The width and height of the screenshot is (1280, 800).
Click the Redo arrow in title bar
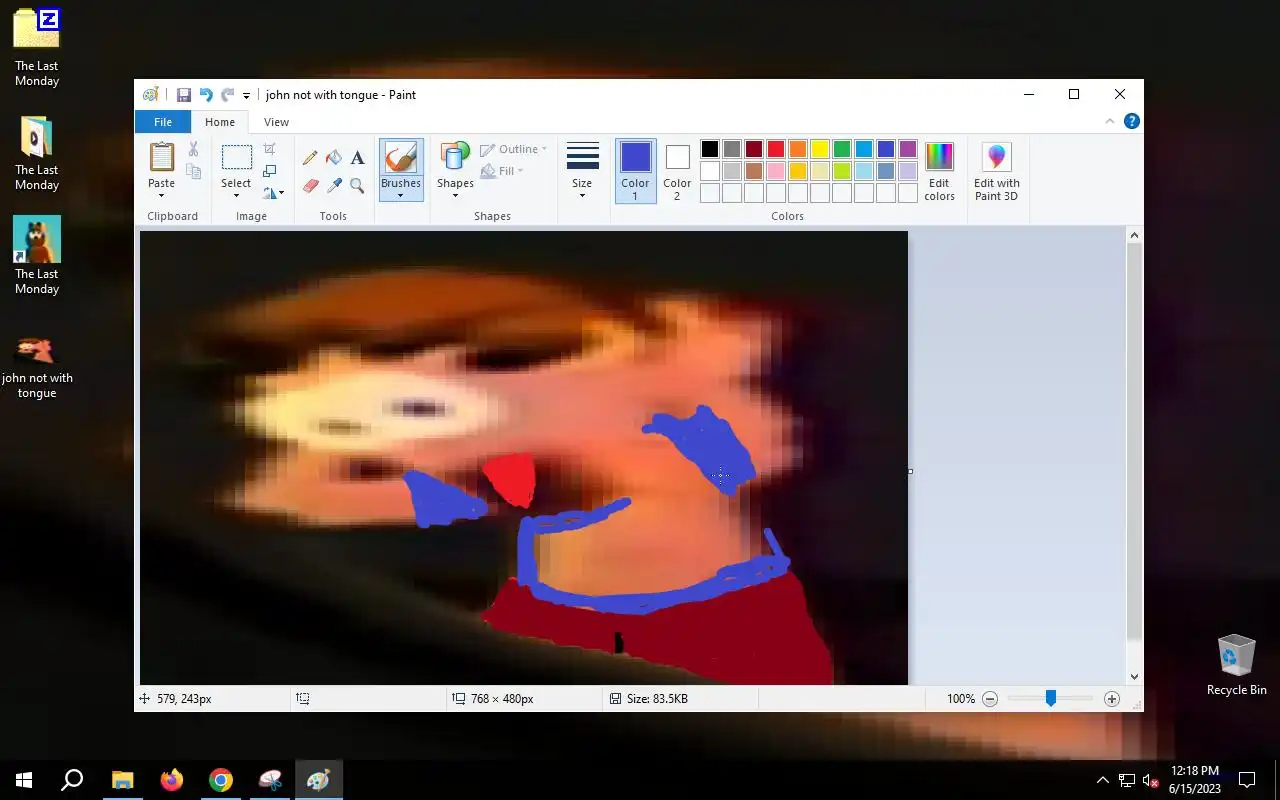coord(227,95)
